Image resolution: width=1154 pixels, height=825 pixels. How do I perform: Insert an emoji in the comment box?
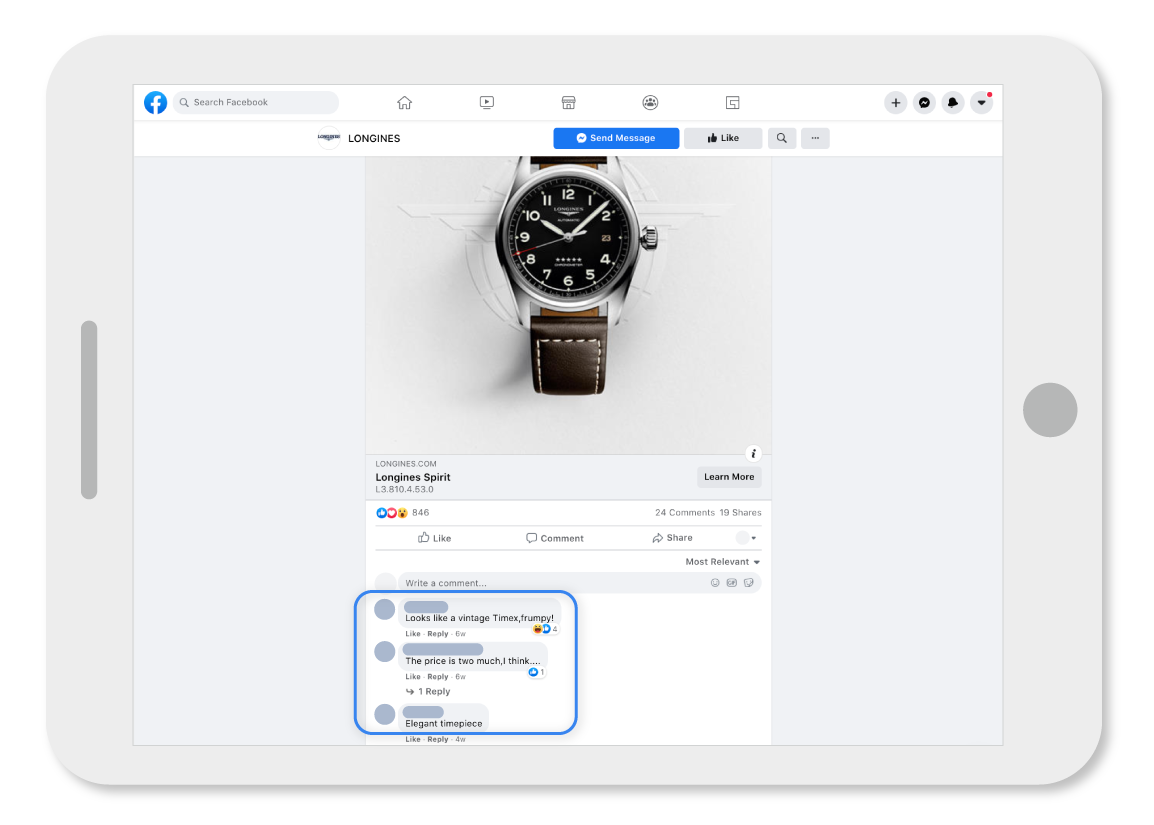click(x=715, y=583)
